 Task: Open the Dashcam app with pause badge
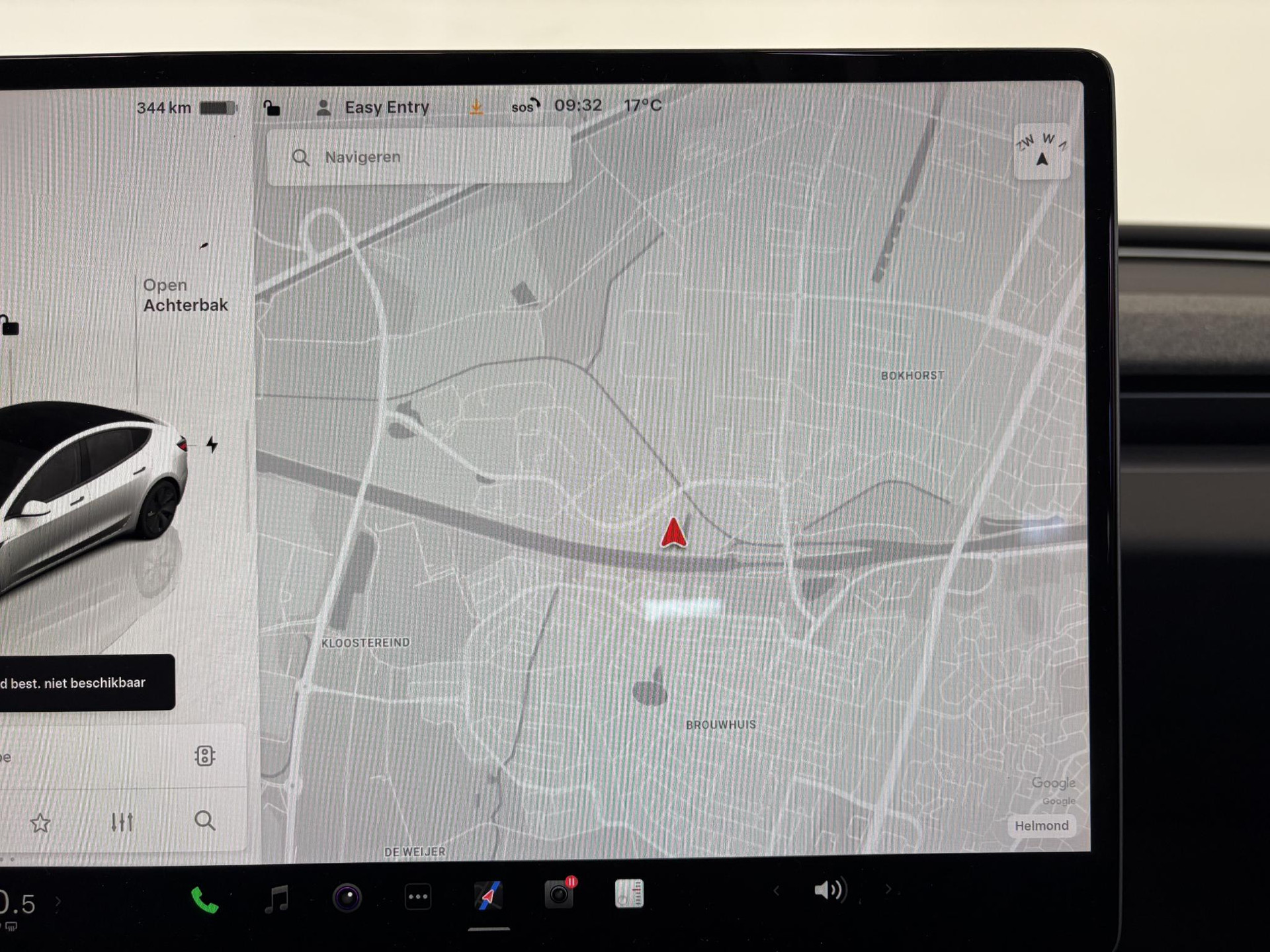[560, 894]
